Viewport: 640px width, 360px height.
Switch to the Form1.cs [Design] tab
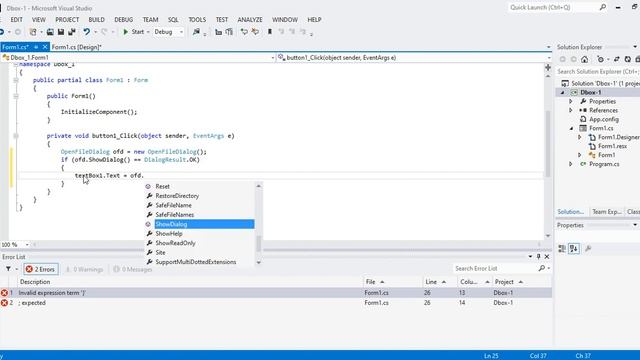pyautogui.click(x=76, y=47)
